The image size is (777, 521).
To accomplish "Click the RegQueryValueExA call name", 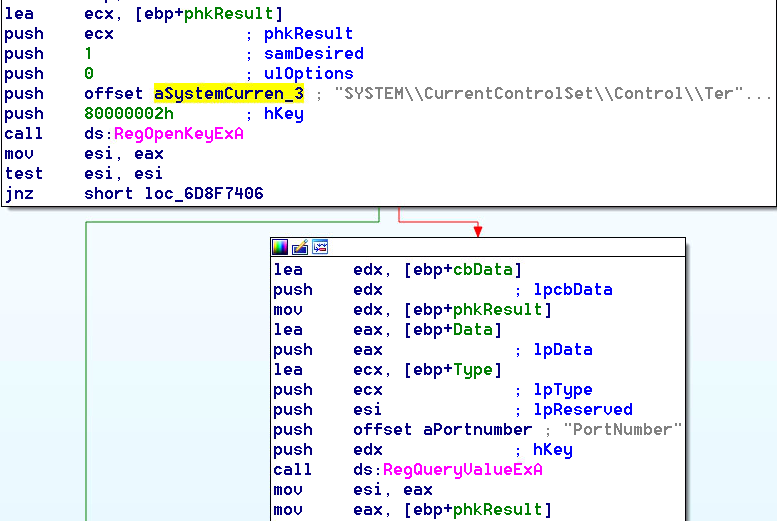I will pos(463,469).
